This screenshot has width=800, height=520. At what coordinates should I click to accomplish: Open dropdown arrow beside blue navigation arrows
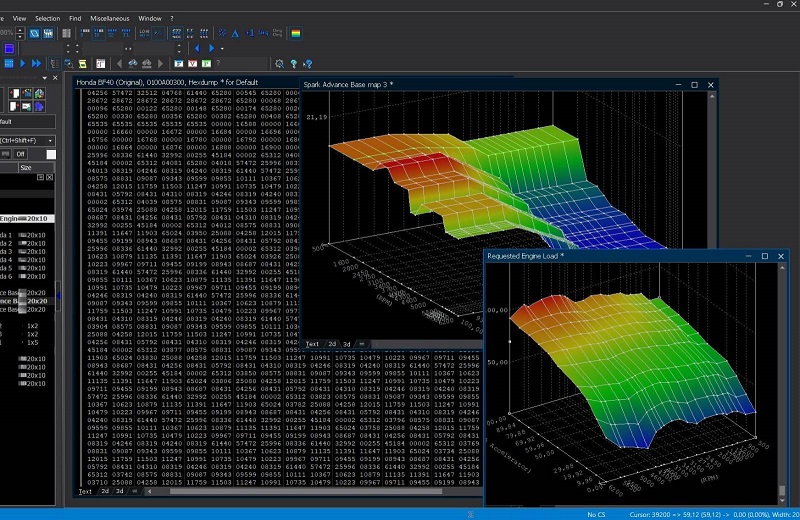click(x=224, y=48)
